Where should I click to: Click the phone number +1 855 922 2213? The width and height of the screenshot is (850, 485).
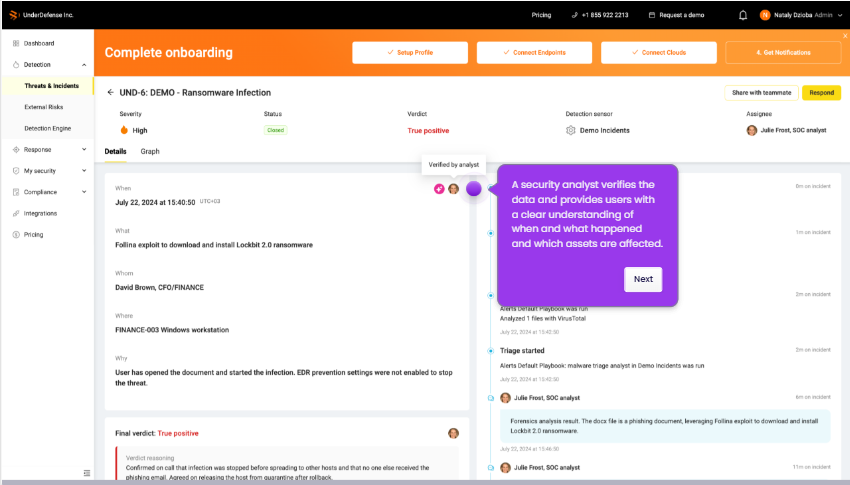click(605, 15)
